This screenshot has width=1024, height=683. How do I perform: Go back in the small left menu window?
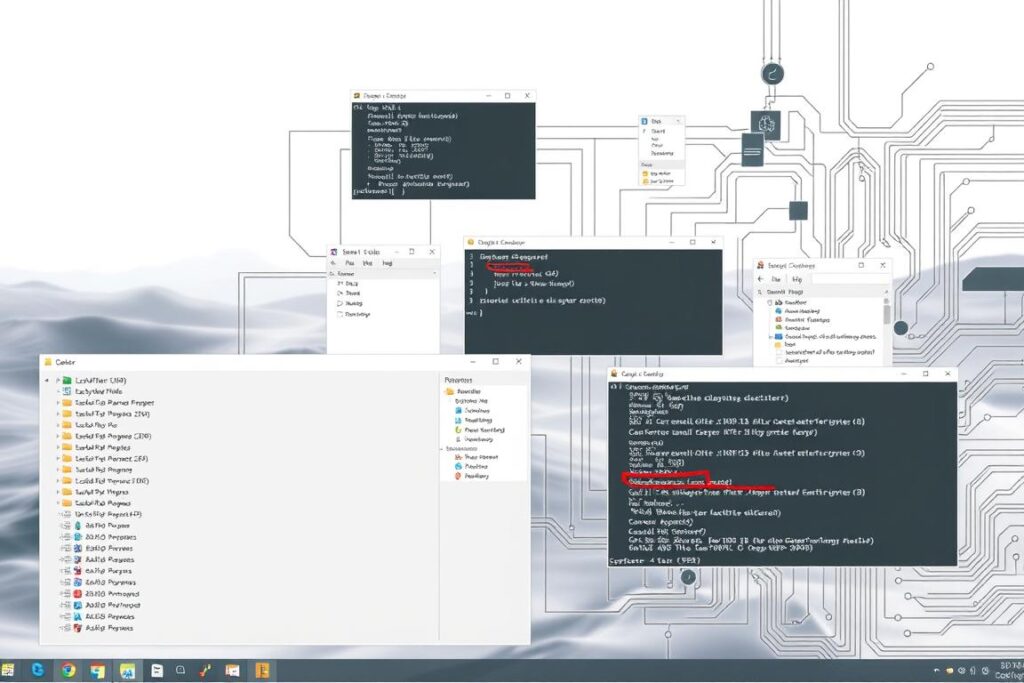click(x=334, y=263)
